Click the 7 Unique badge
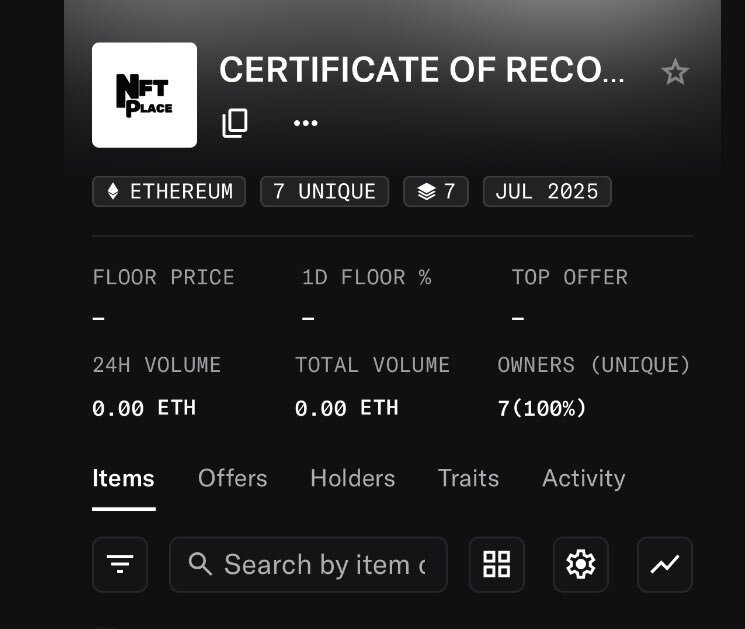The width and height of the screenshot is (745, 629). [325, 191]
